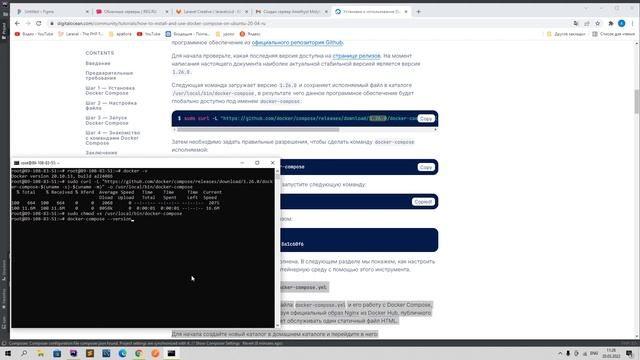The height and width of the screenshot is (360, 640).
Task: Open the REG.RU servers tab
Action: point(131,12)
